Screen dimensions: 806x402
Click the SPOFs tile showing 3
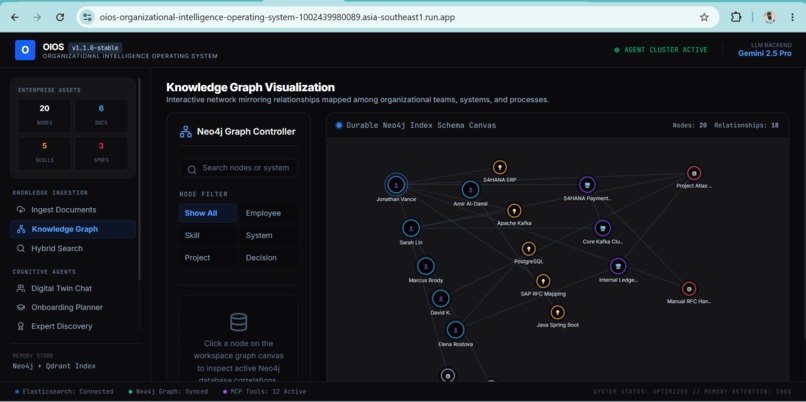click(101, 153)
